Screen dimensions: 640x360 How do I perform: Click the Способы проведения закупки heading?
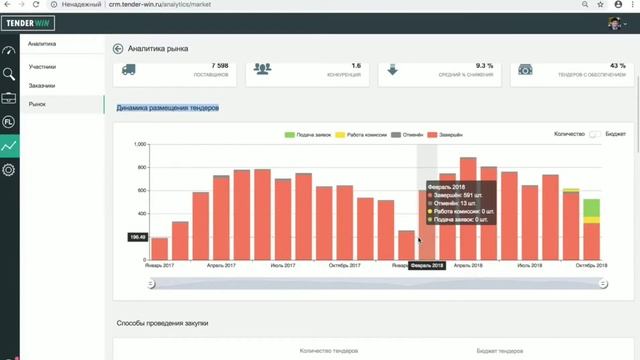coord(162,323)
